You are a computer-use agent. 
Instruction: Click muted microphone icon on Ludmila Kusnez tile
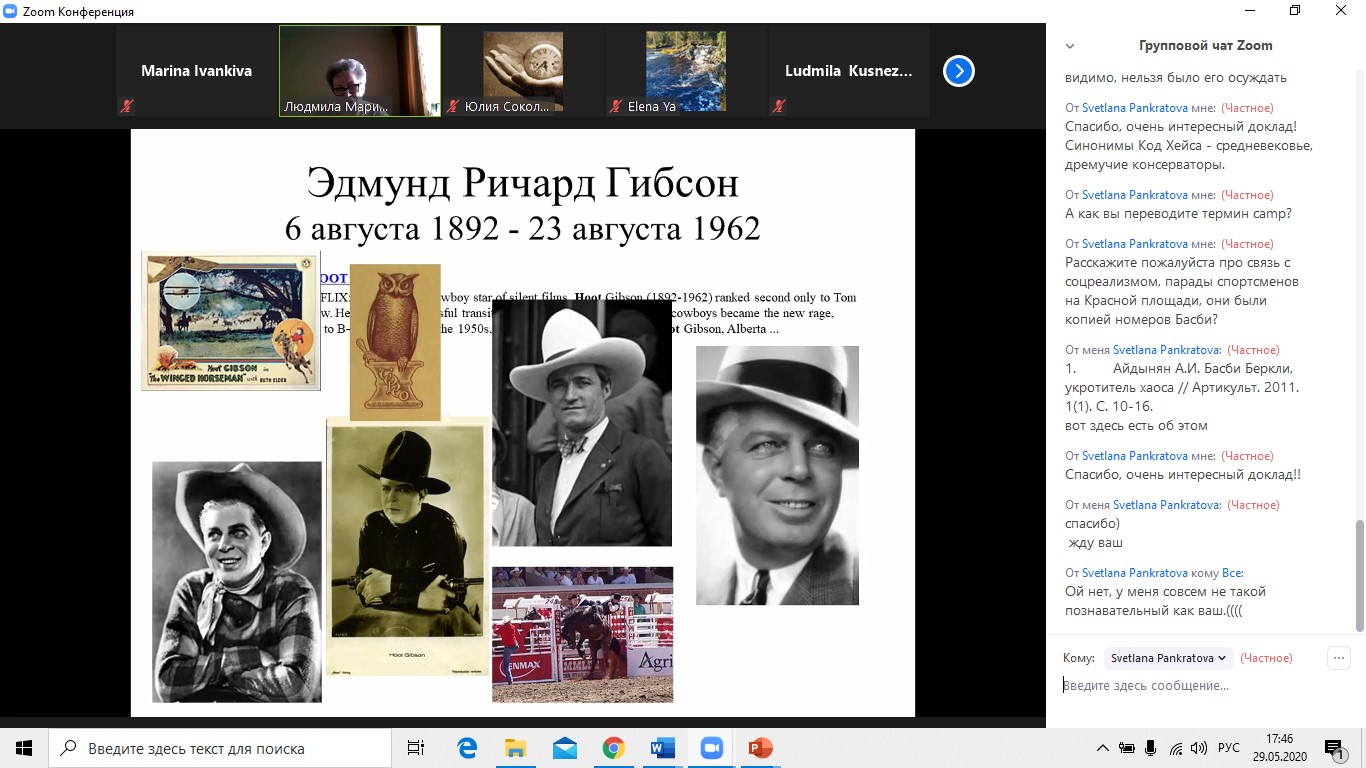[x=778, y=105]
